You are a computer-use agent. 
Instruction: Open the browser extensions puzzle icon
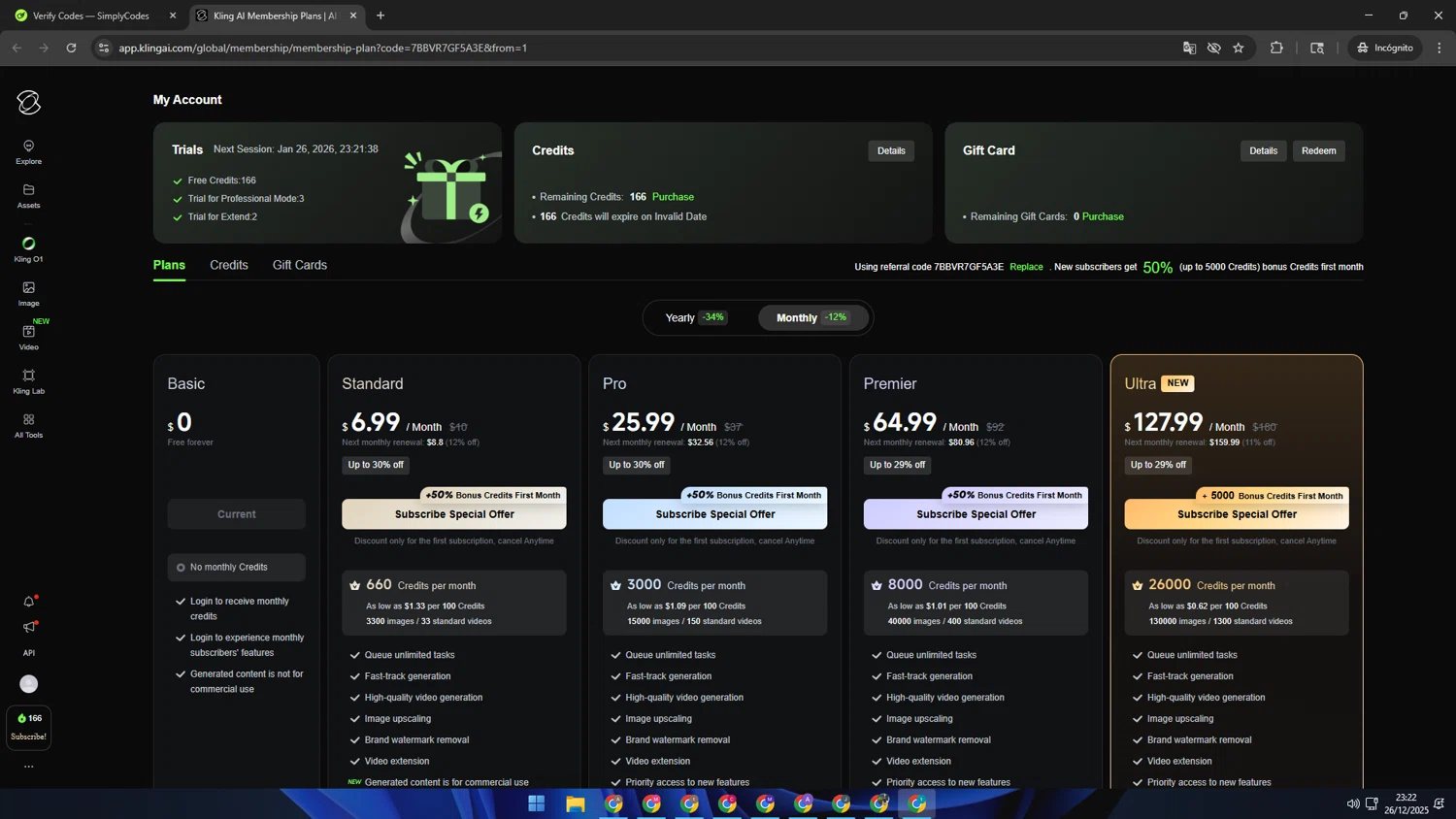[x=1276, y=48]
